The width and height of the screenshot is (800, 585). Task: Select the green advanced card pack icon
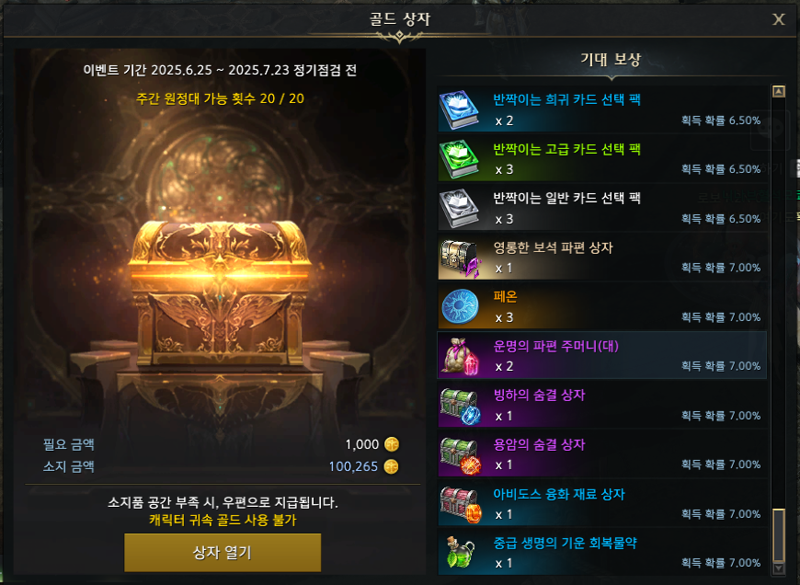click(459, 159)
